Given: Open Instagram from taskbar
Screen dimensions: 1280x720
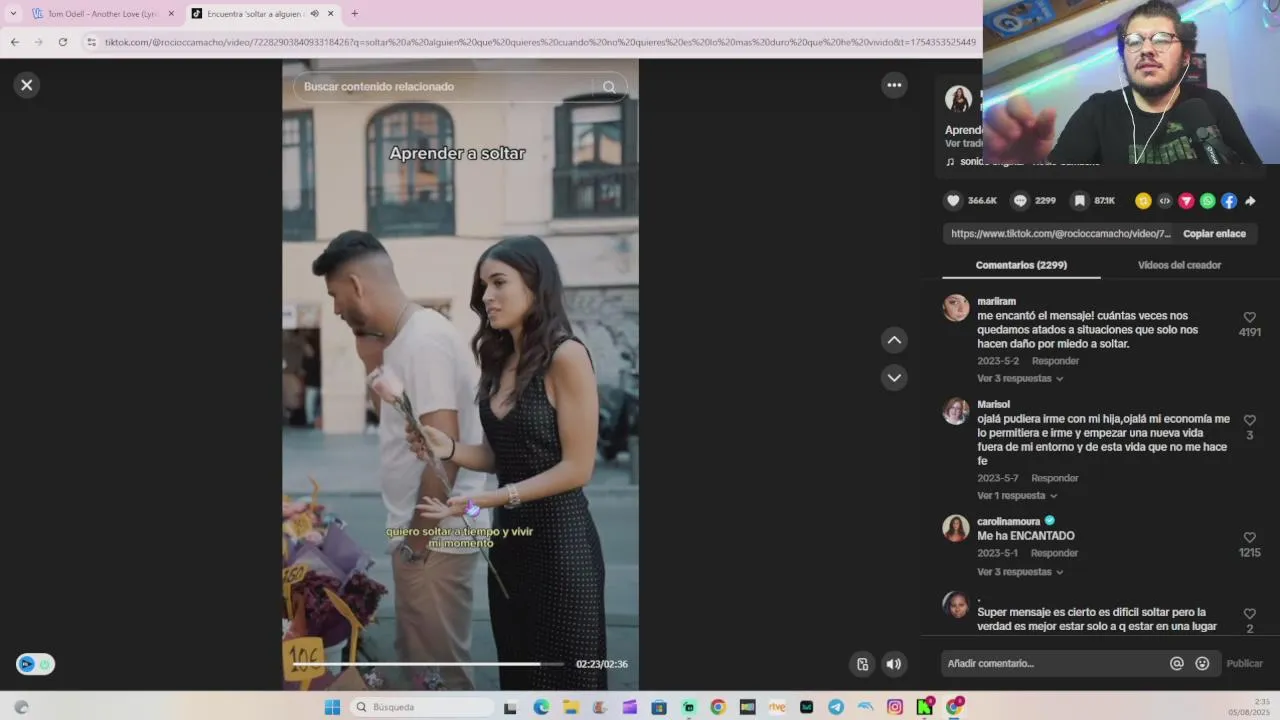Looking at the screenshot, I should pos(895,707).
